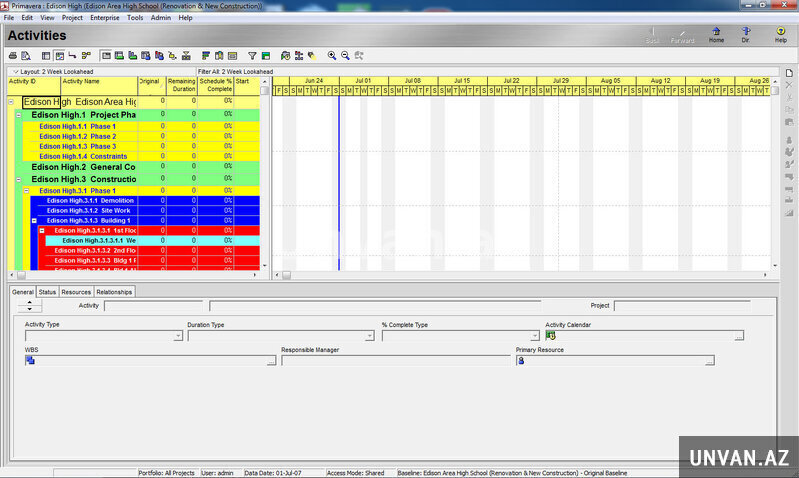Click the Primary Resource browse button

[709, 361]
